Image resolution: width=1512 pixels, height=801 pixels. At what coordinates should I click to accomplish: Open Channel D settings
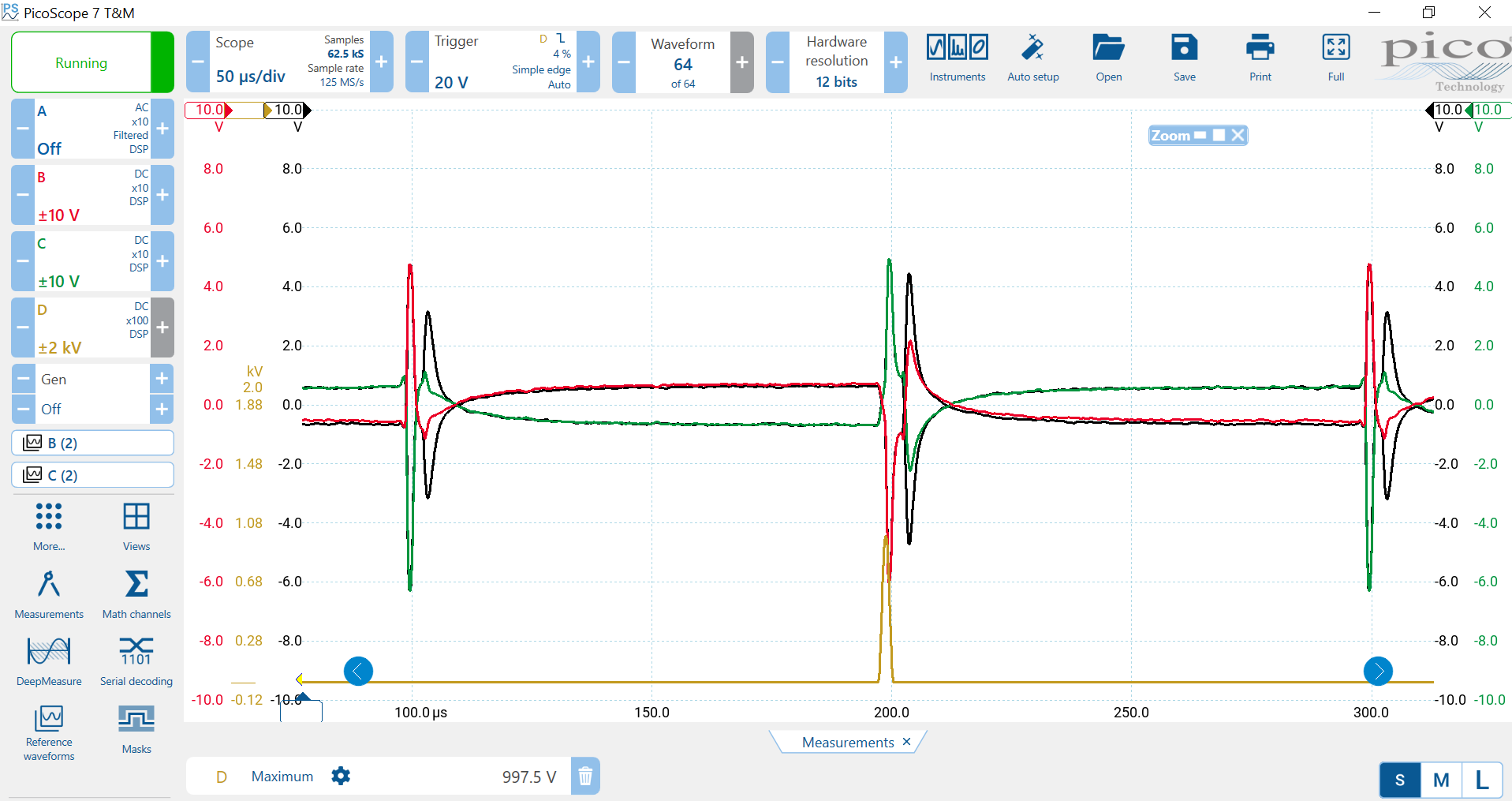[x=92, y=328]
